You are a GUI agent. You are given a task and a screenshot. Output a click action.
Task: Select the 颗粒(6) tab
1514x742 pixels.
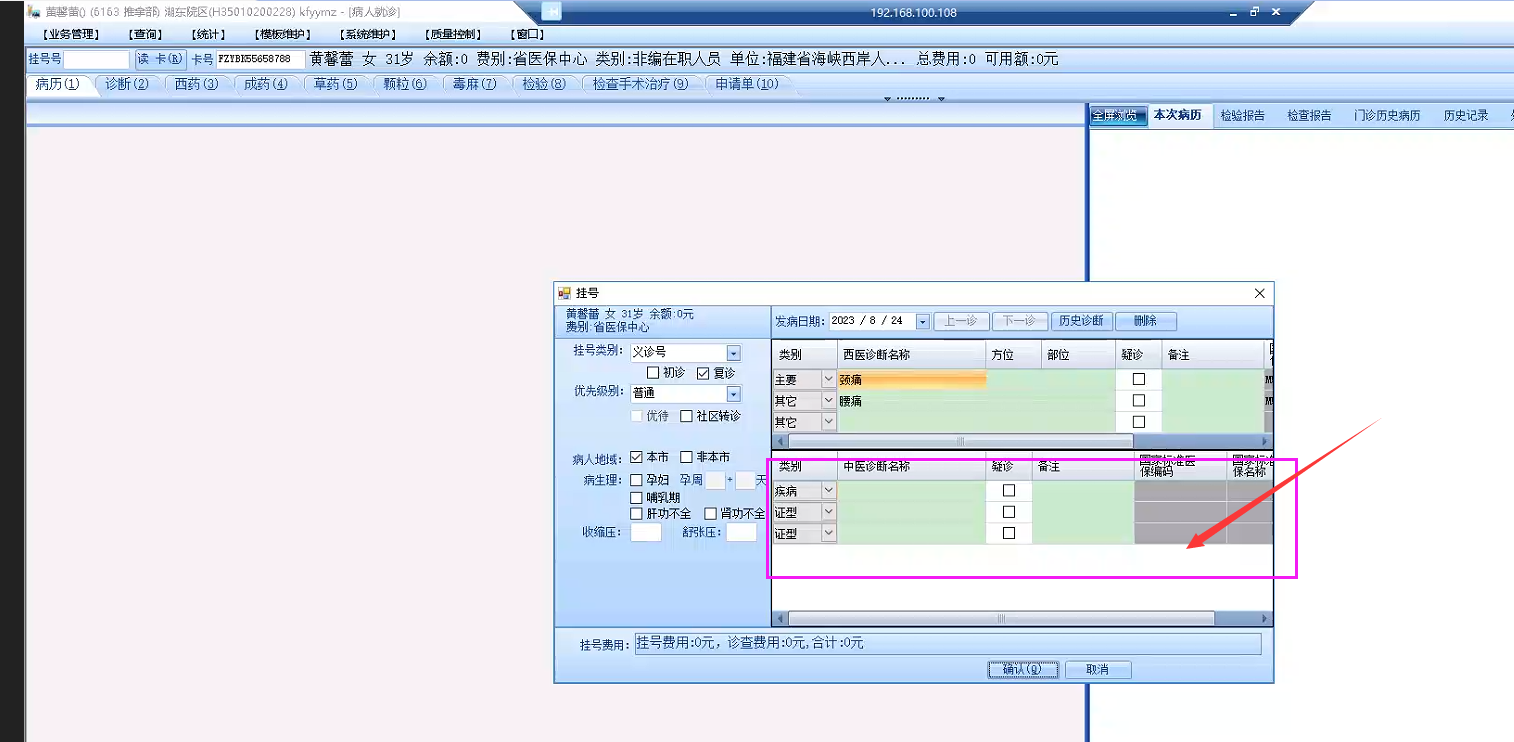point(405,84)
